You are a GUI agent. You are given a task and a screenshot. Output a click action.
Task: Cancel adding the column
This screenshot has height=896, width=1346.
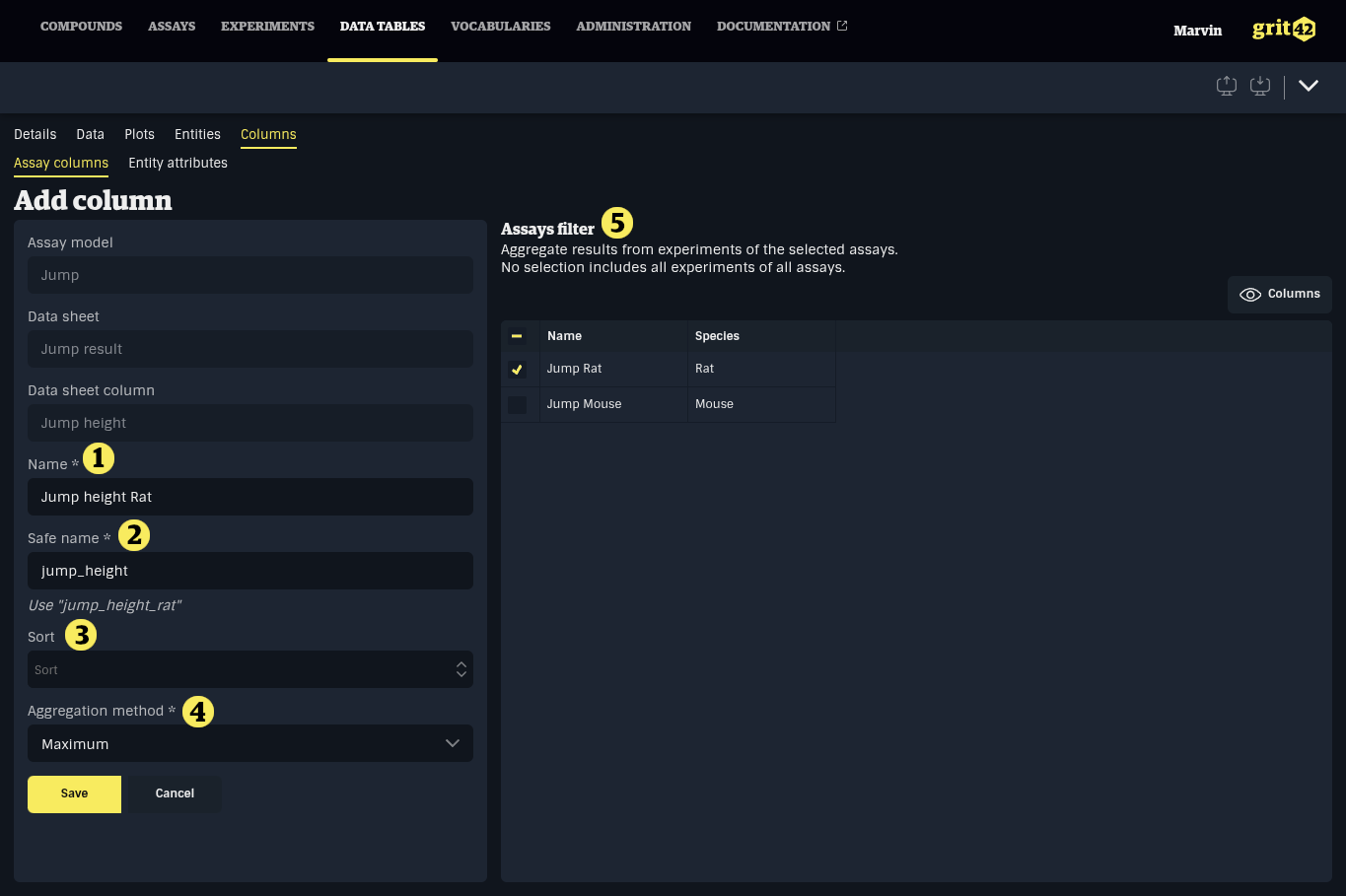175,793
